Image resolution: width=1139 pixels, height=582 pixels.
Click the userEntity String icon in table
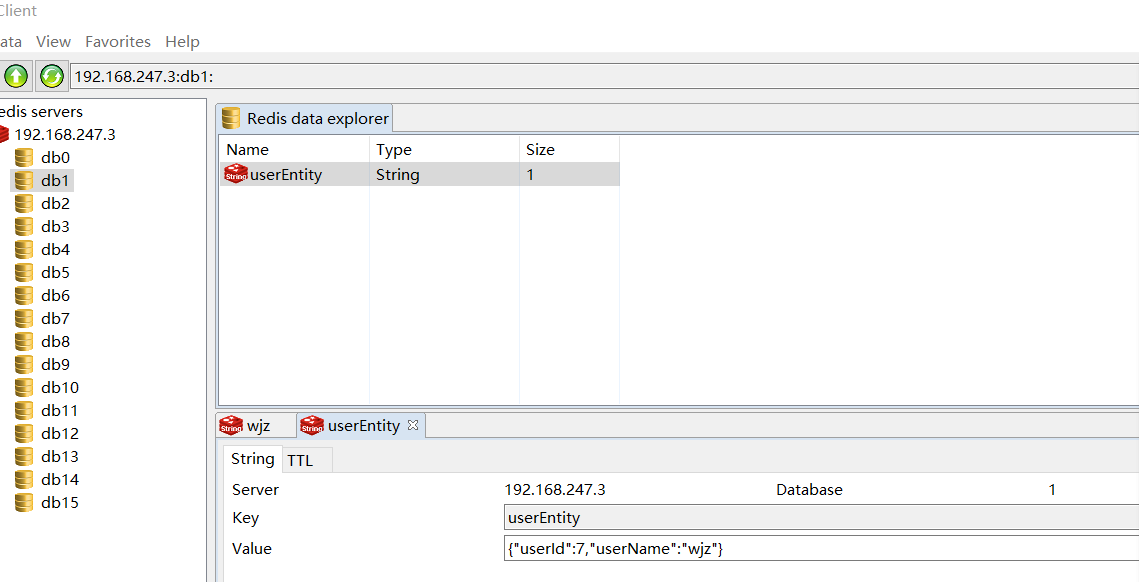pyautogui.click(x=236, y=174)
